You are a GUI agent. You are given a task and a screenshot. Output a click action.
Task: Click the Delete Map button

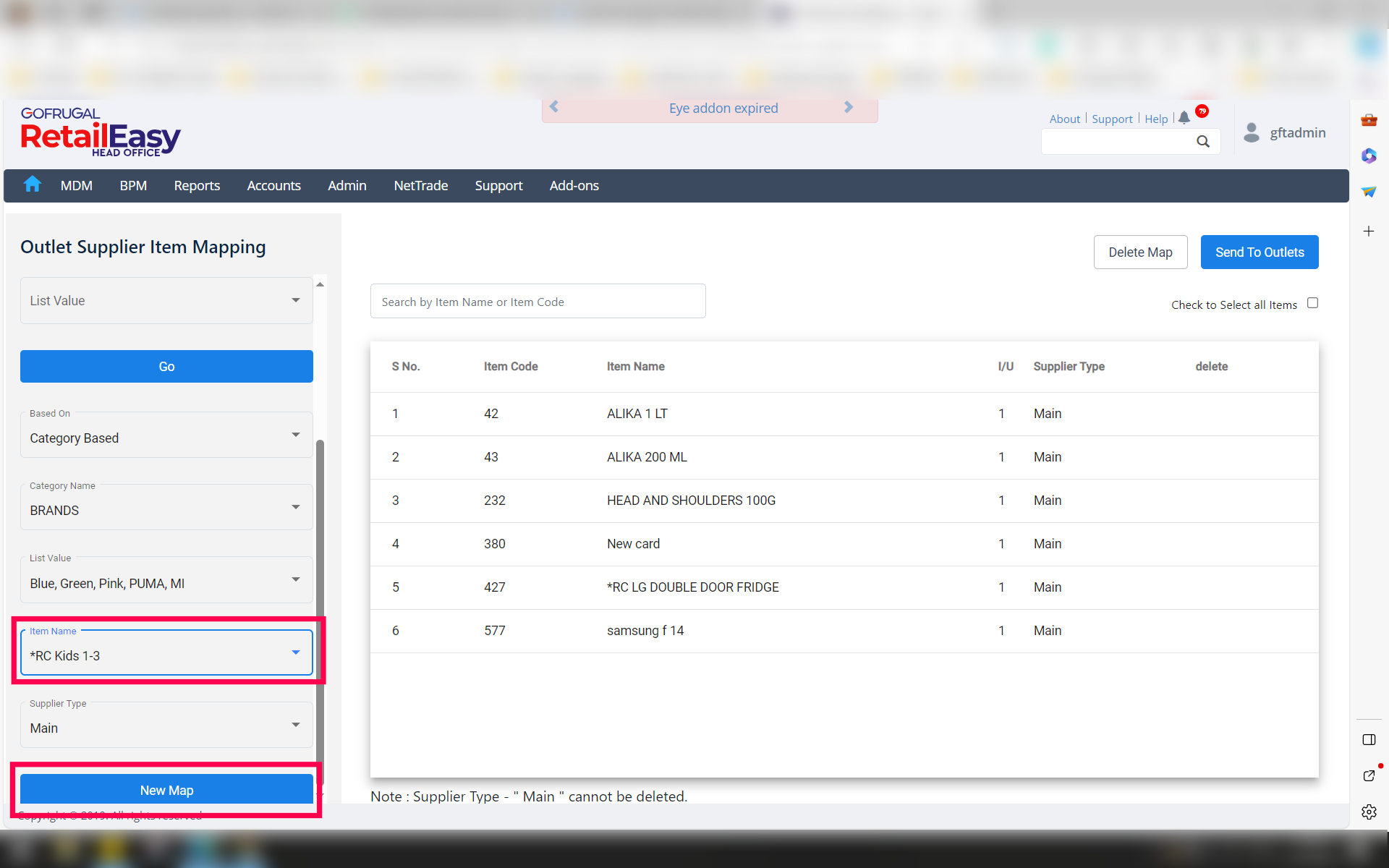pos(1140,252)
